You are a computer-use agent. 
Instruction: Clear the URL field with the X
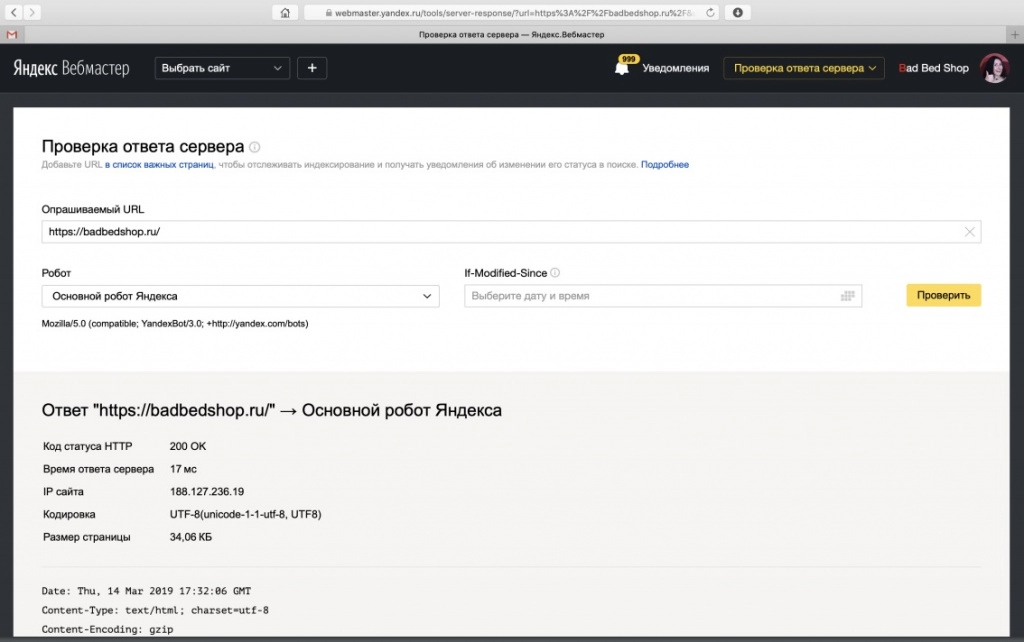click(x=969, y=232)
